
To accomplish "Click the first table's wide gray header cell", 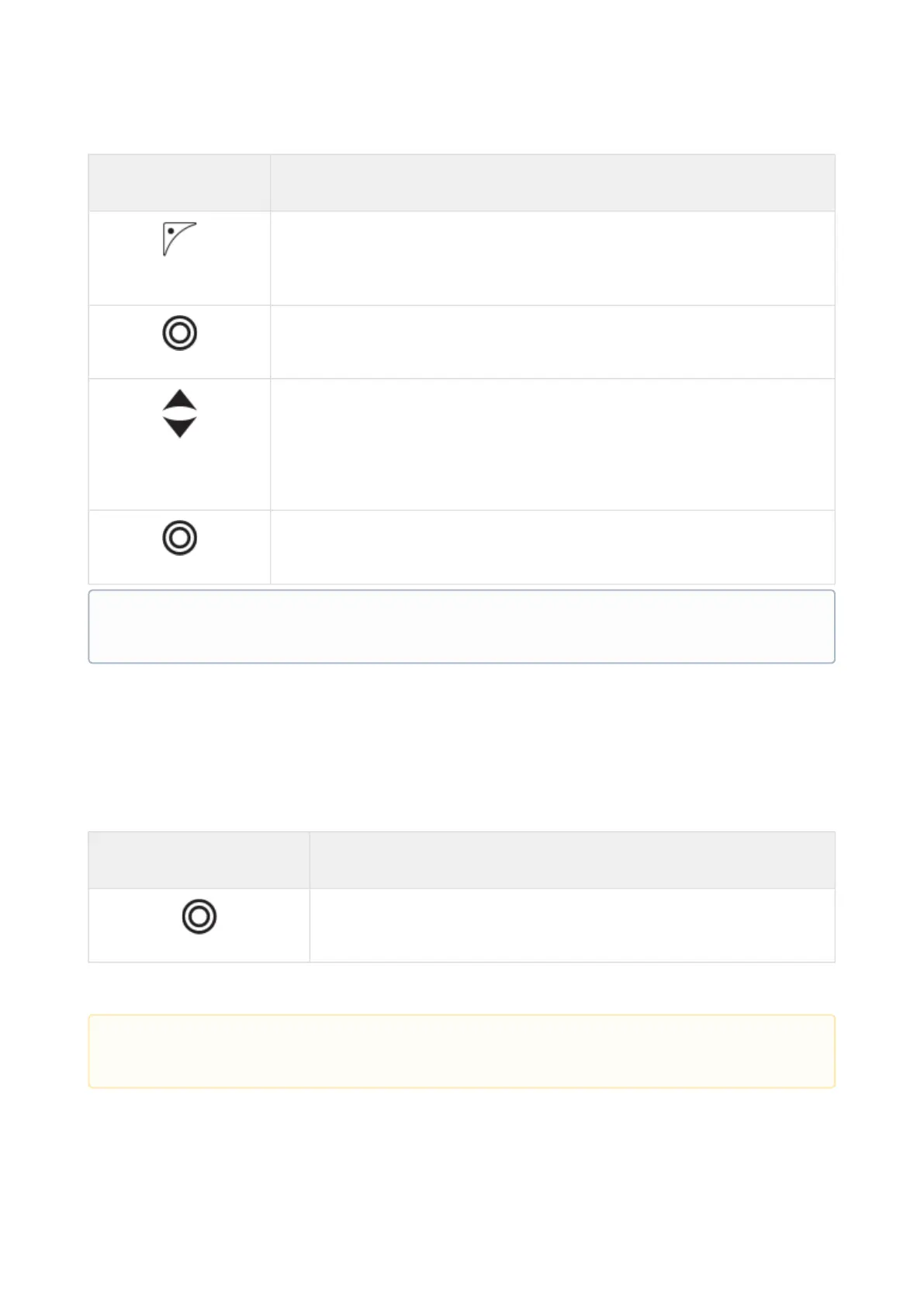I will [x=552, y=182].
